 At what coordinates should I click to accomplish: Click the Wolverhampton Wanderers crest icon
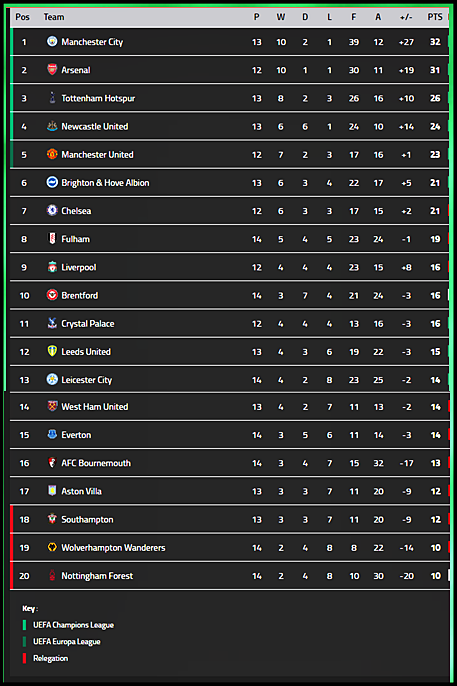click(52, 547)
